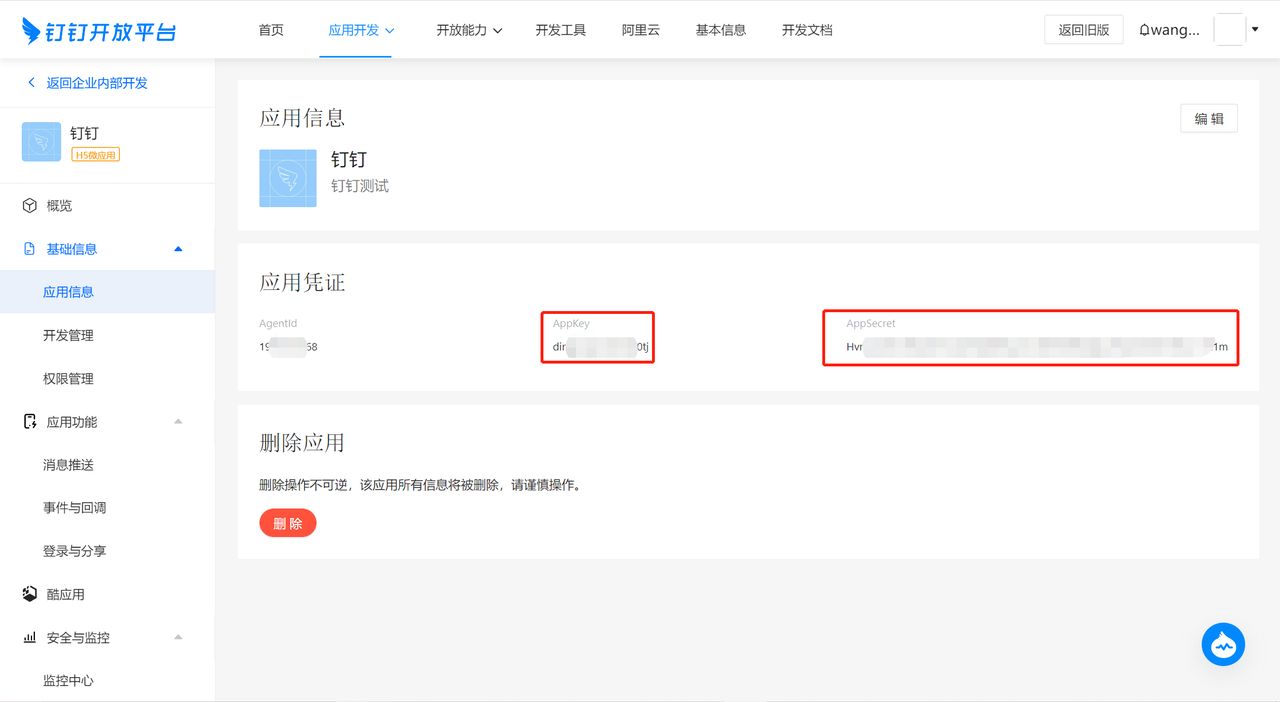Open the 开放能力 menu
Viewport: 1280px width, 702px height.
point(461,30)
